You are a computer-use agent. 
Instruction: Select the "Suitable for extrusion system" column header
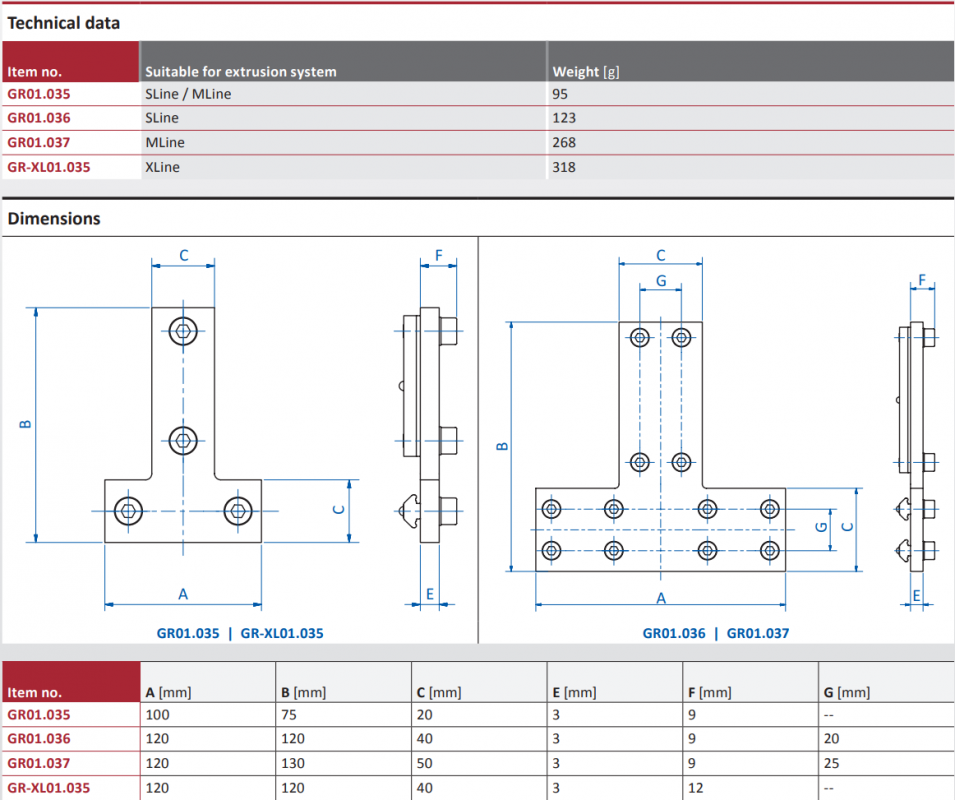tap(241, 72)
